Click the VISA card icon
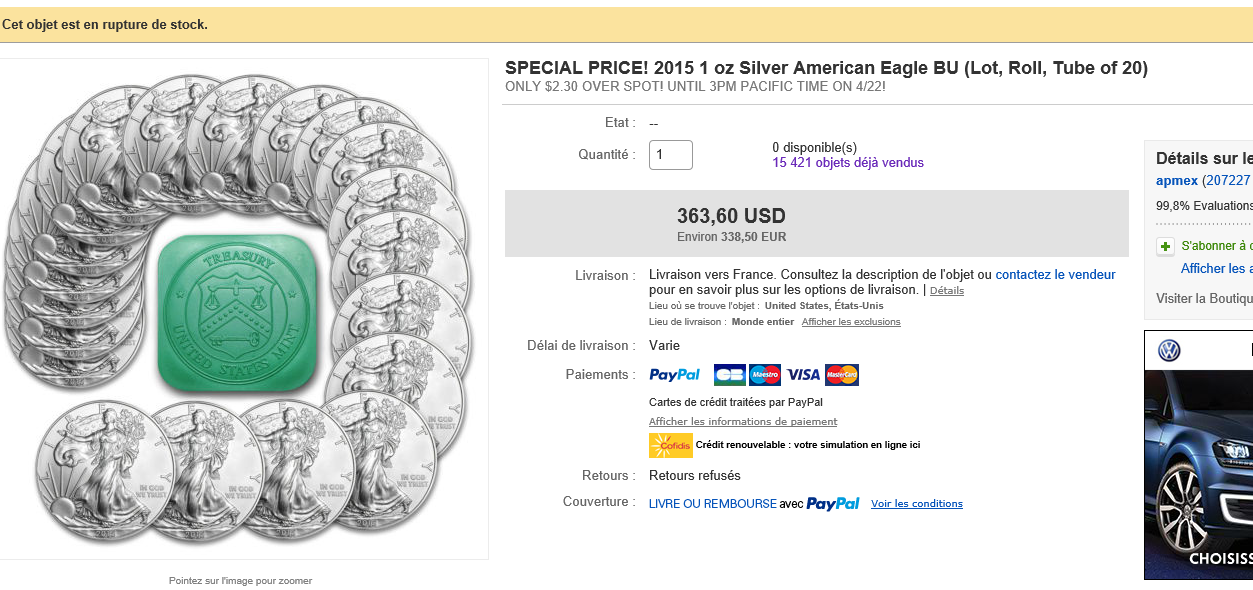The height and width of the screenshot is (590, 1253). [803, 375]
